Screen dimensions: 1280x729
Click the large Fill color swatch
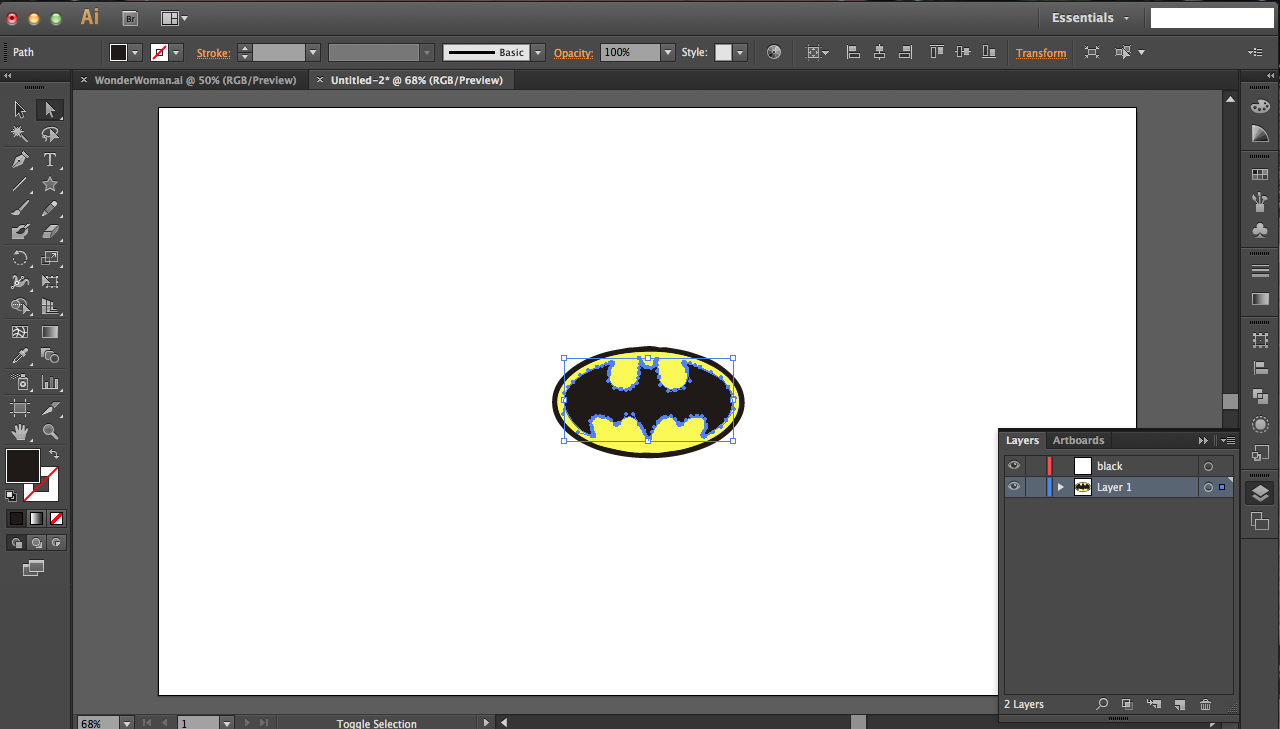point(23,465)
